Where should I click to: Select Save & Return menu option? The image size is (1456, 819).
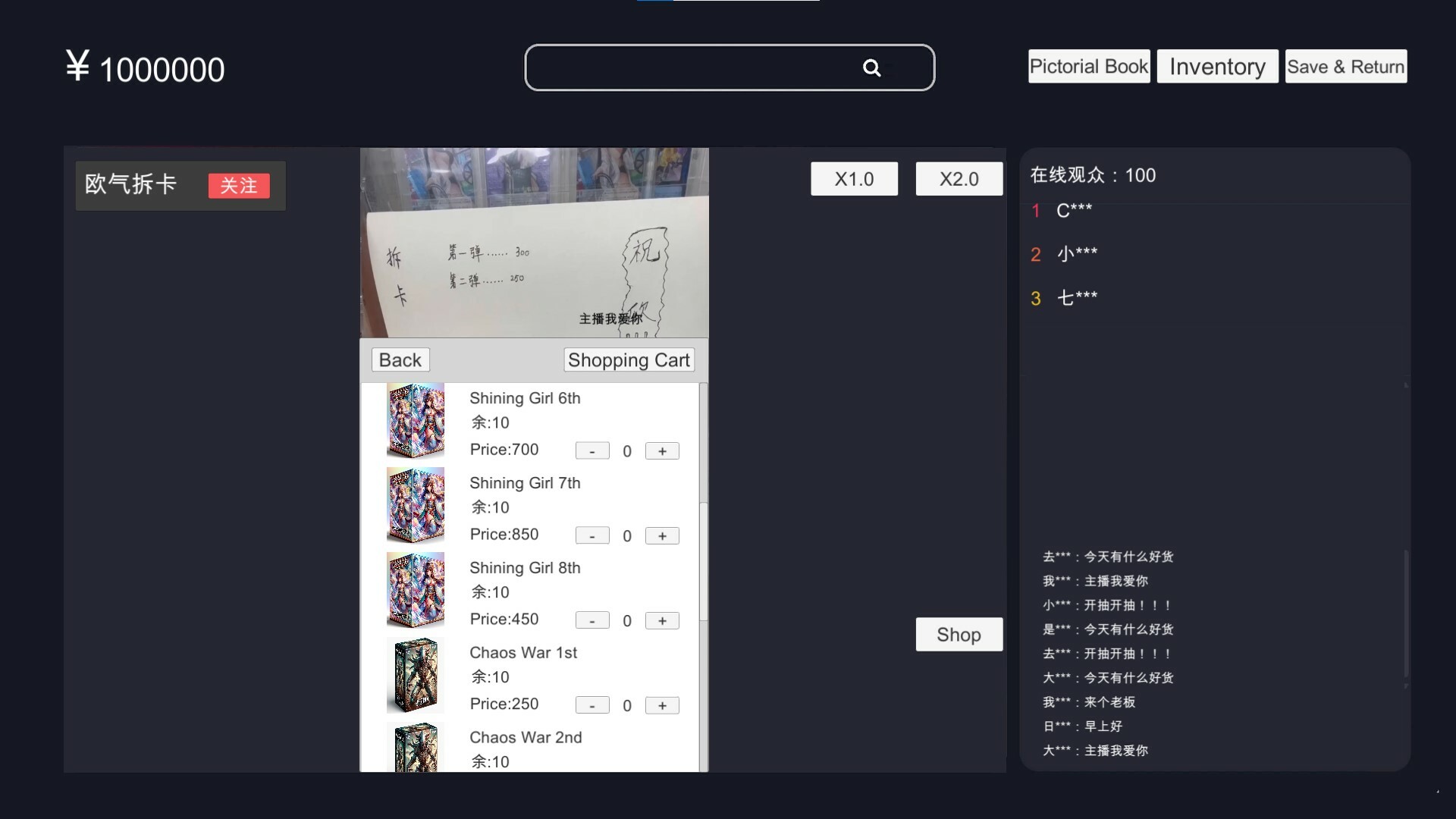tap(1346, 66)
